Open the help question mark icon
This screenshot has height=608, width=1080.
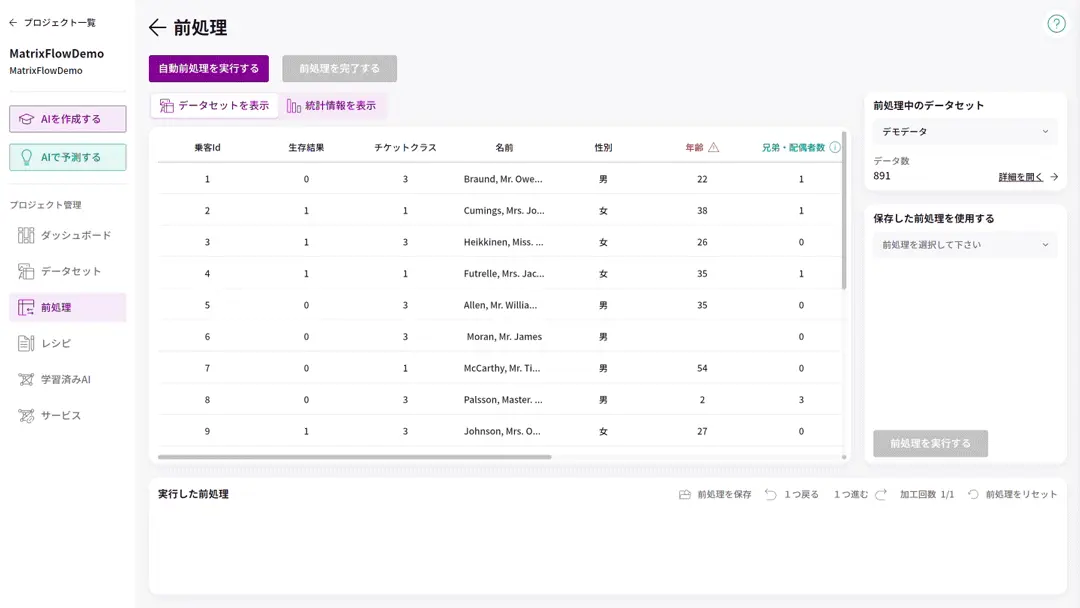1056,24
